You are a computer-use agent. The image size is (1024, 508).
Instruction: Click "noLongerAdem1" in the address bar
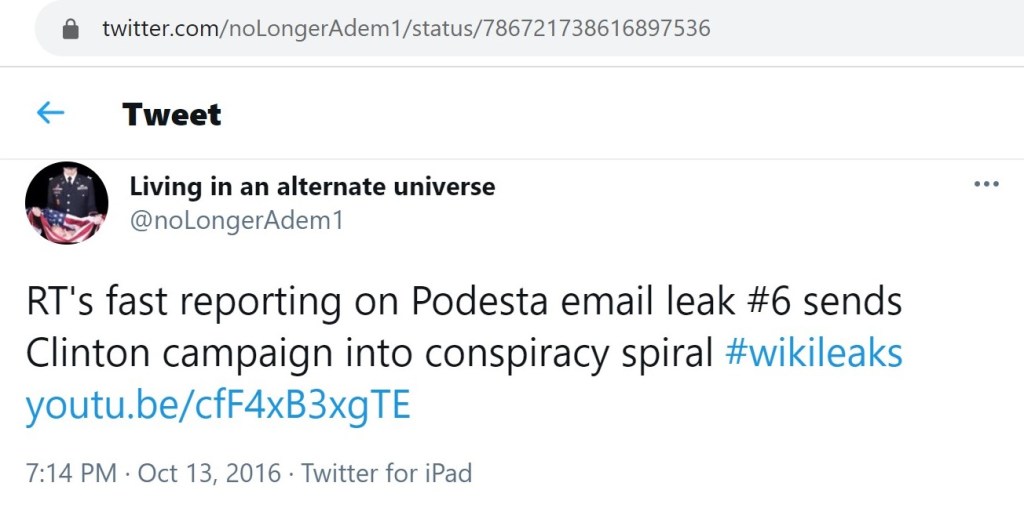click(313, 29)
